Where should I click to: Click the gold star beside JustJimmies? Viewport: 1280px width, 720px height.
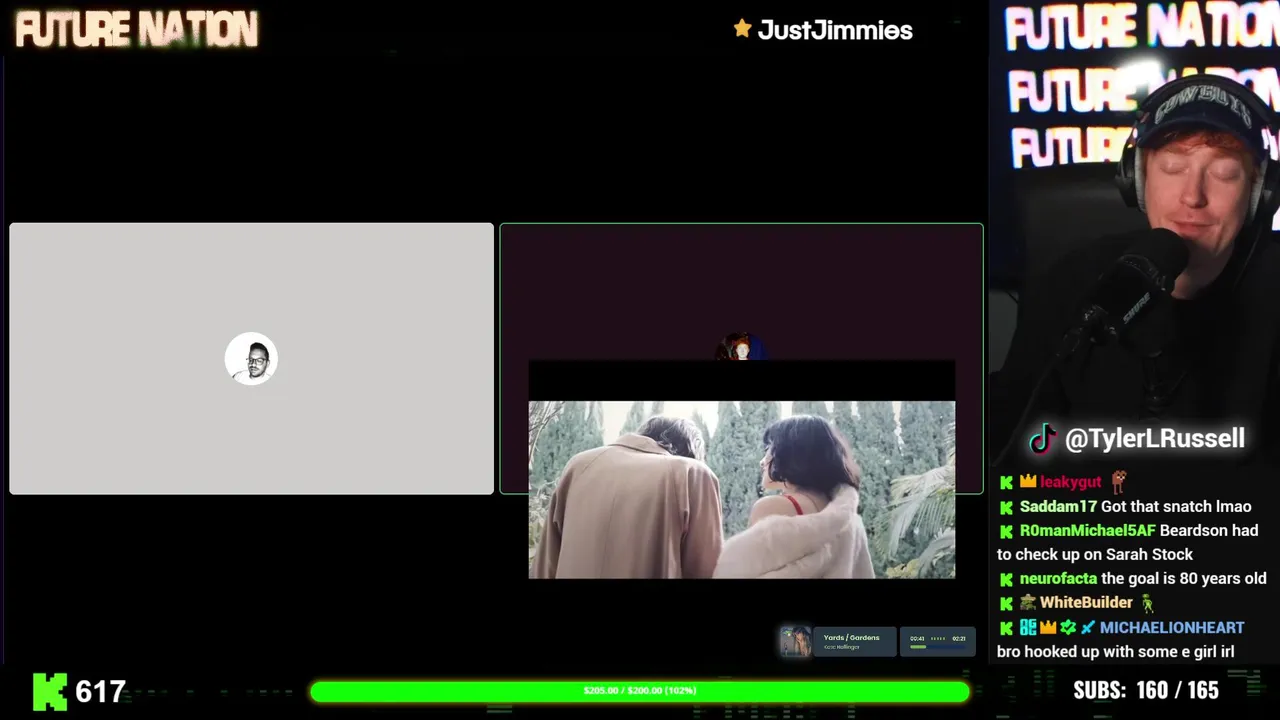pos(742,29)
